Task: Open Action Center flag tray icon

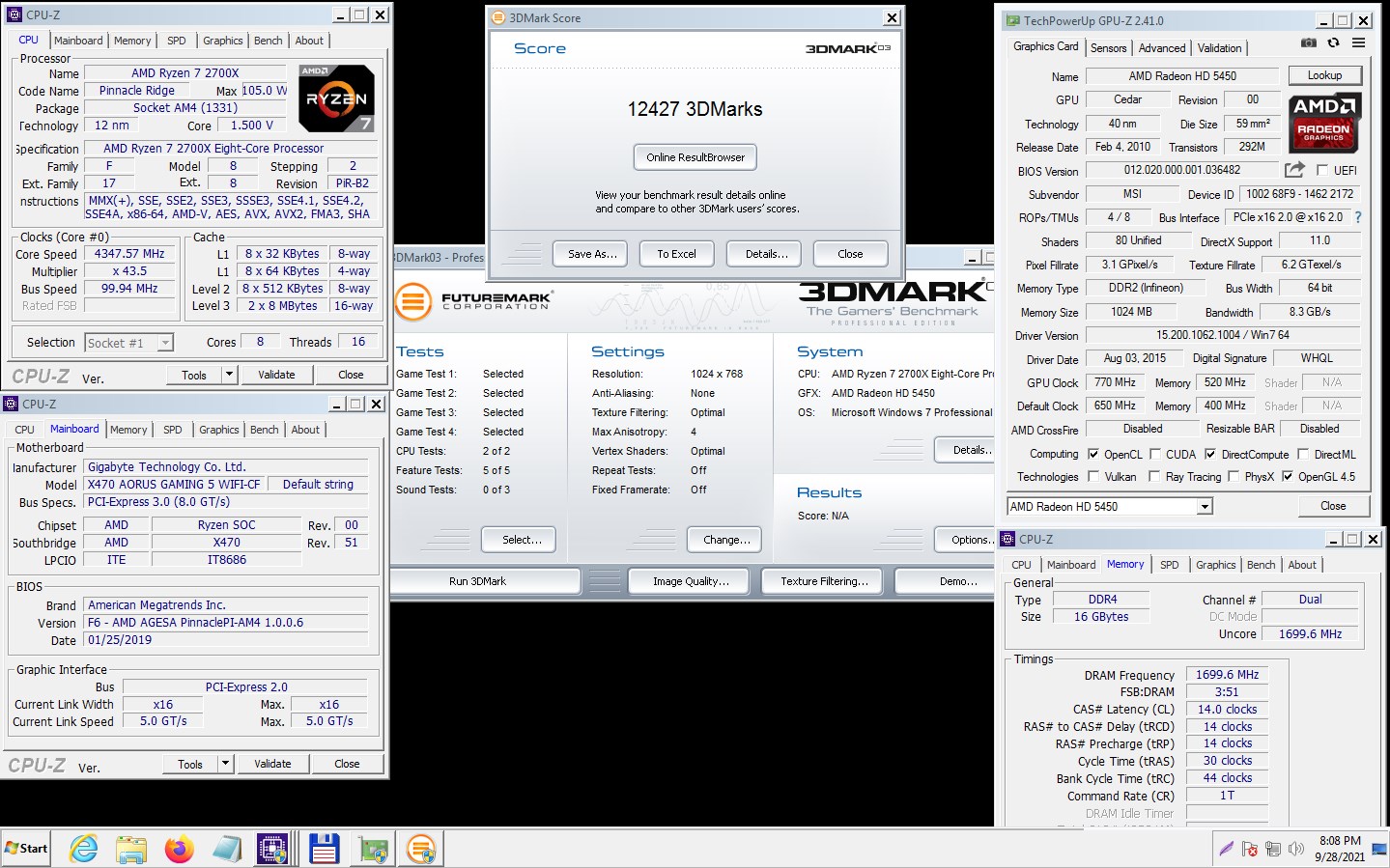Action: pyautogui.click(x=1250, y=849)
